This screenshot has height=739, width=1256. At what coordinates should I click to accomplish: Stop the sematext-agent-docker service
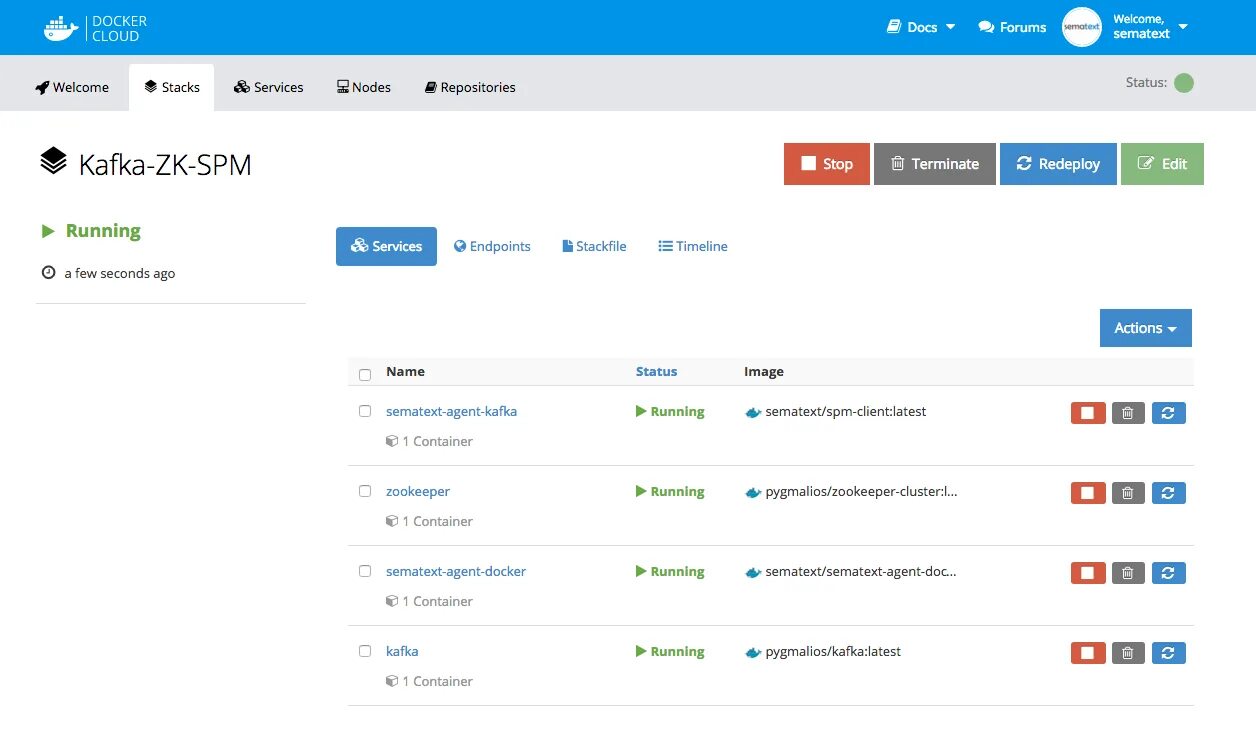[1088, 573]
